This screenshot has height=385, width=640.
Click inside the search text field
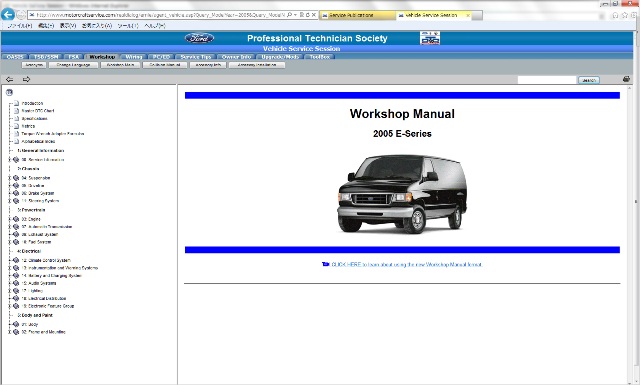click(547, 80)
